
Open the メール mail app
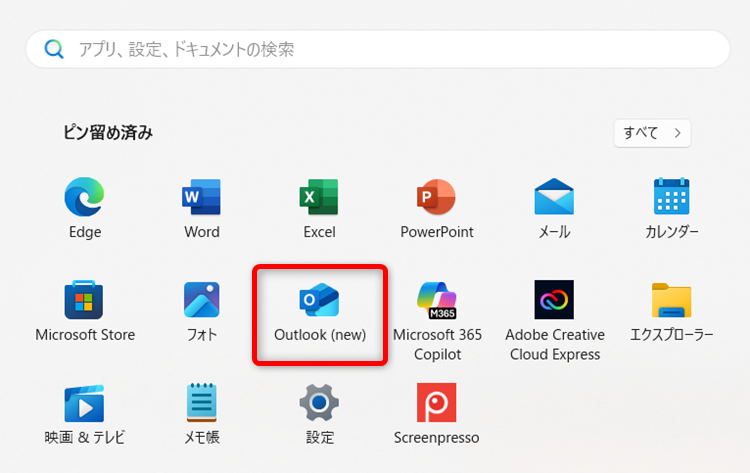coord(554,198)
